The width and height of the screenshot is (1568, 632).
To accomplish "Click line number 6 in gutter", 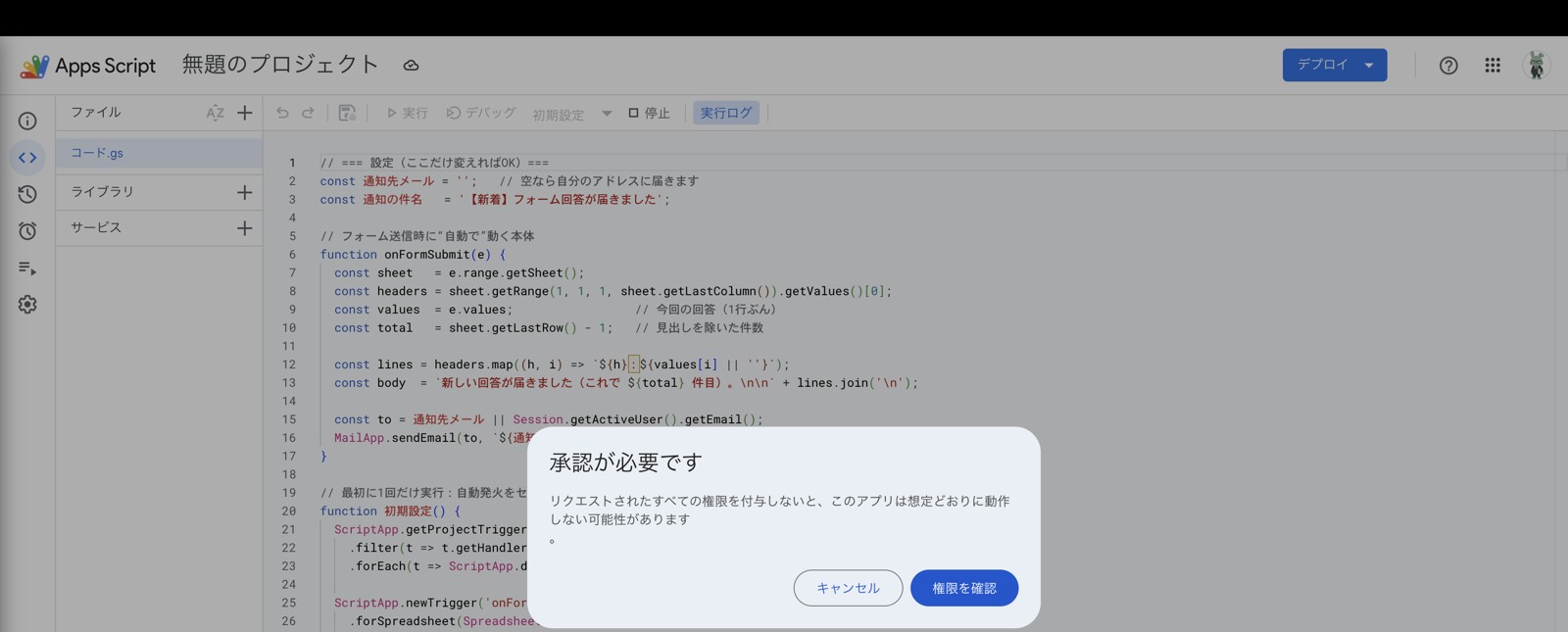I will [292, 255].
